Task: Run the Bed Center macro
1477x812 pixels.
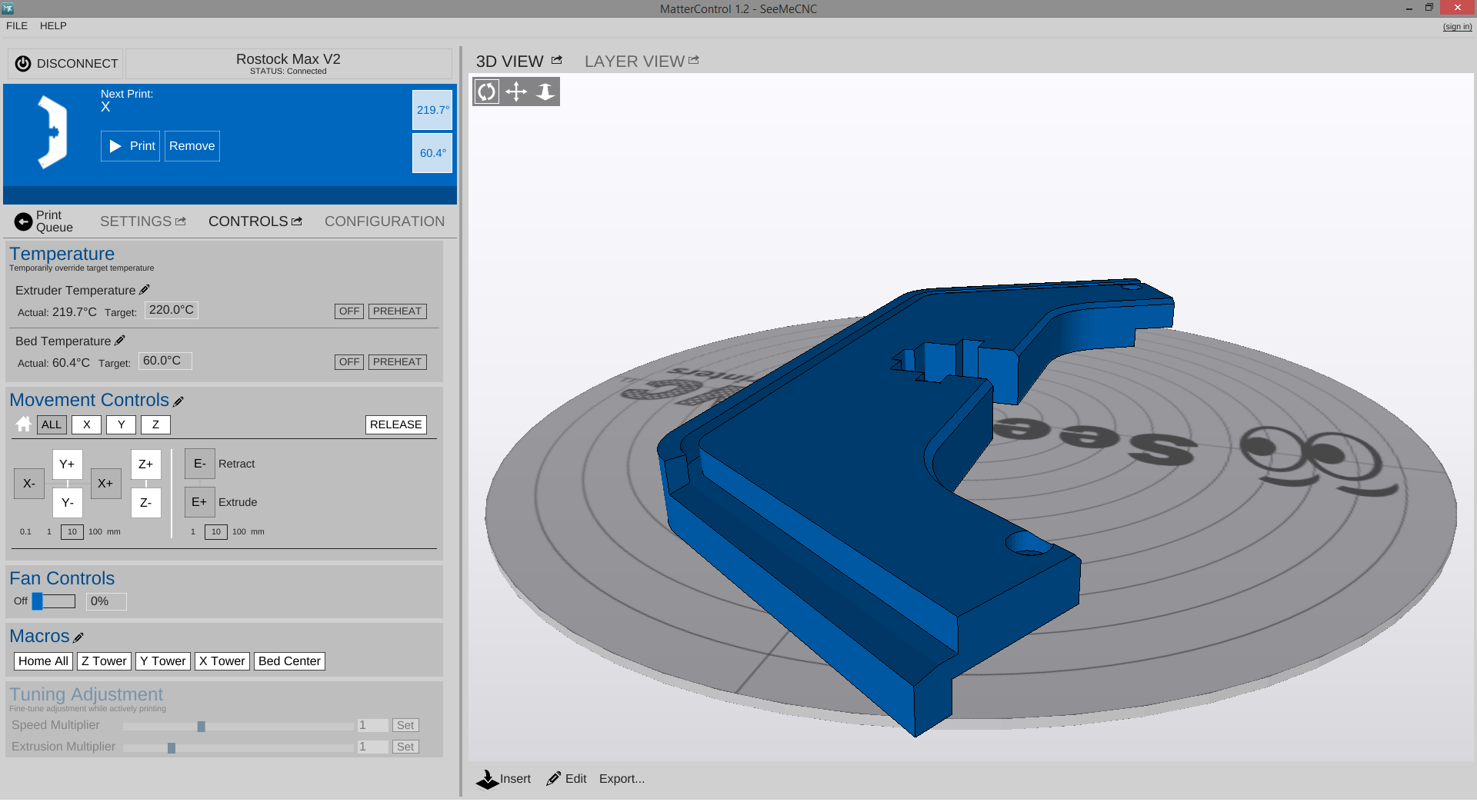Action: pos(289,661)
